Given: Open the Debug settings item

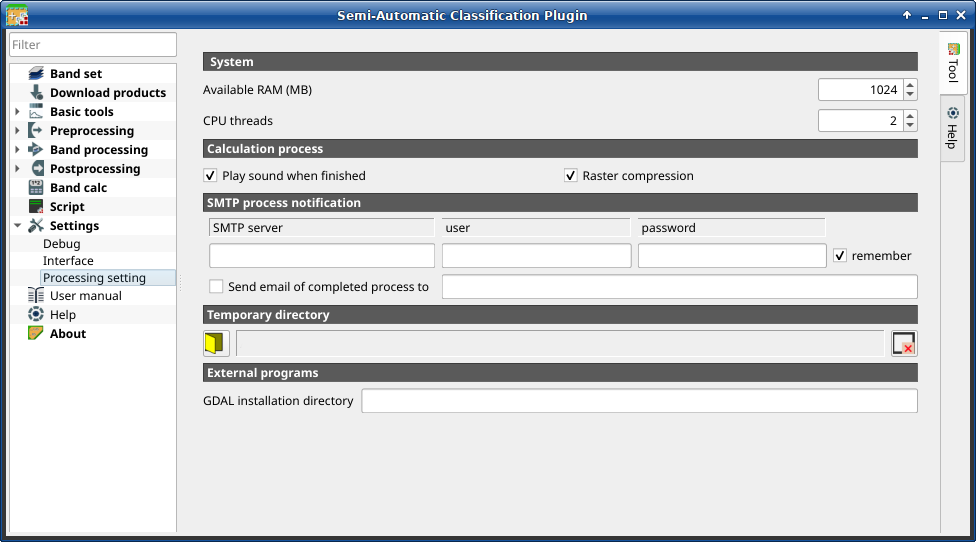Looking at the screenshot, I should [x=62, y=244].
